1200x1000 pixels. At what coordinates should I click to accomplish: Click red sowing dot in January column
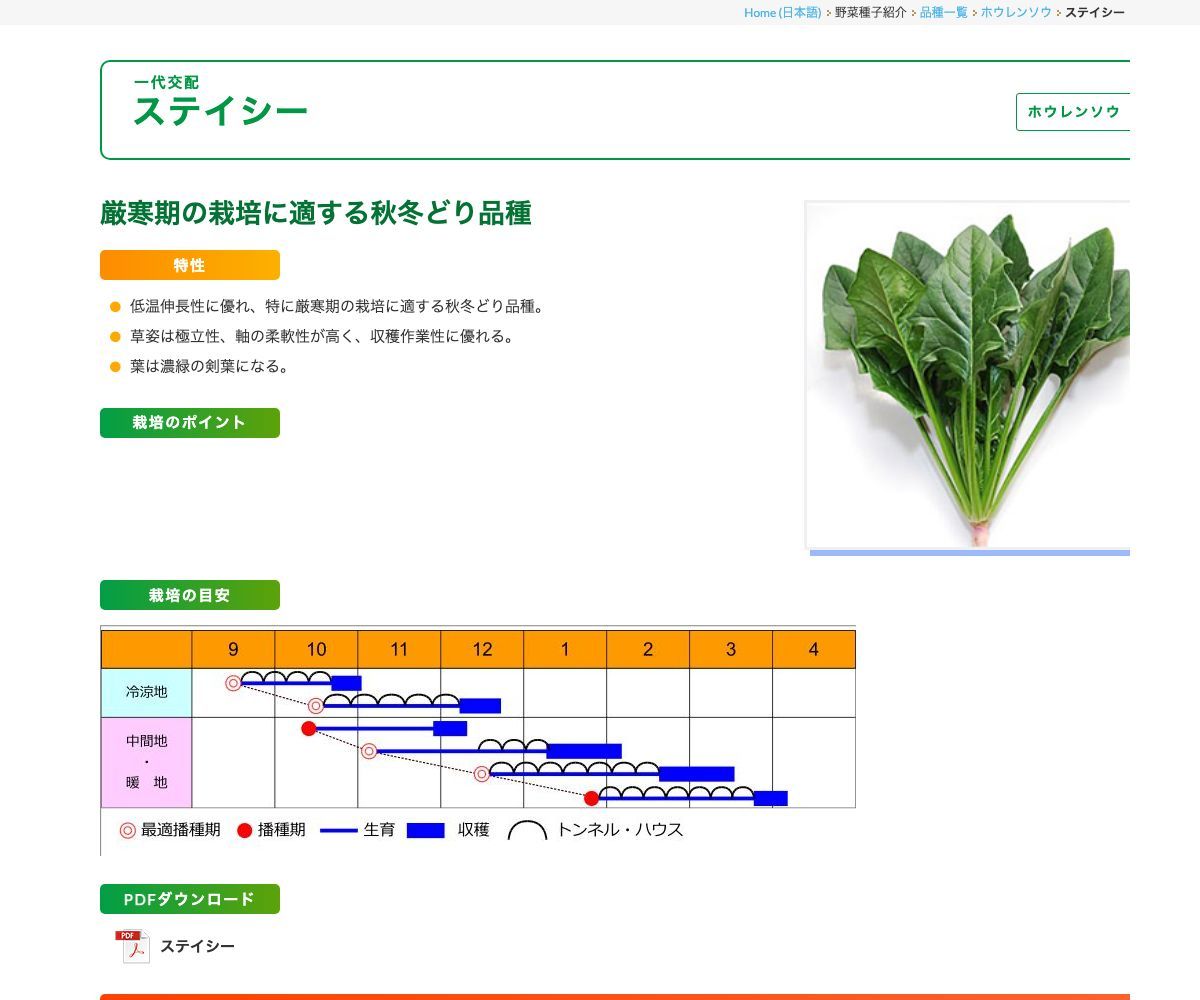pyautogui.click(x=591, y=798)
